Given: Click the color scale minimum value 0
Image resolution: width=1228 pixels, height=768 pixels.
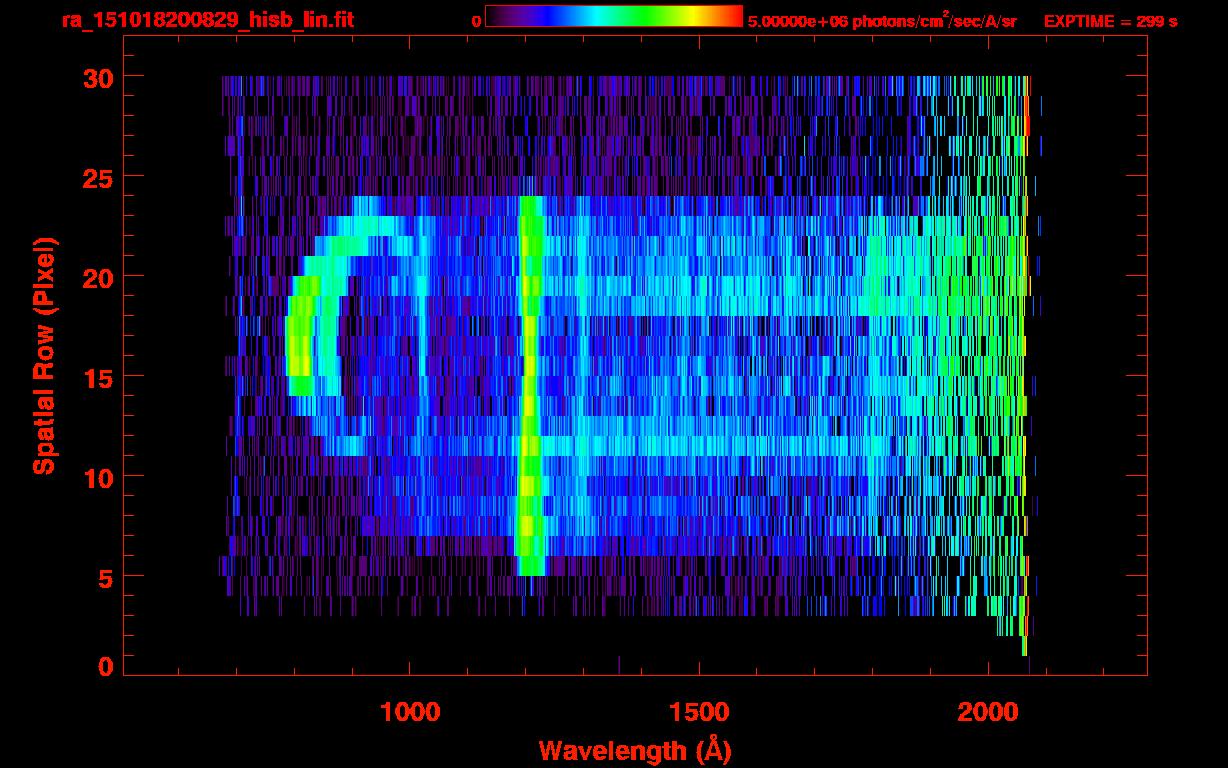Looking at the screenshot, I should coord(476,21).
